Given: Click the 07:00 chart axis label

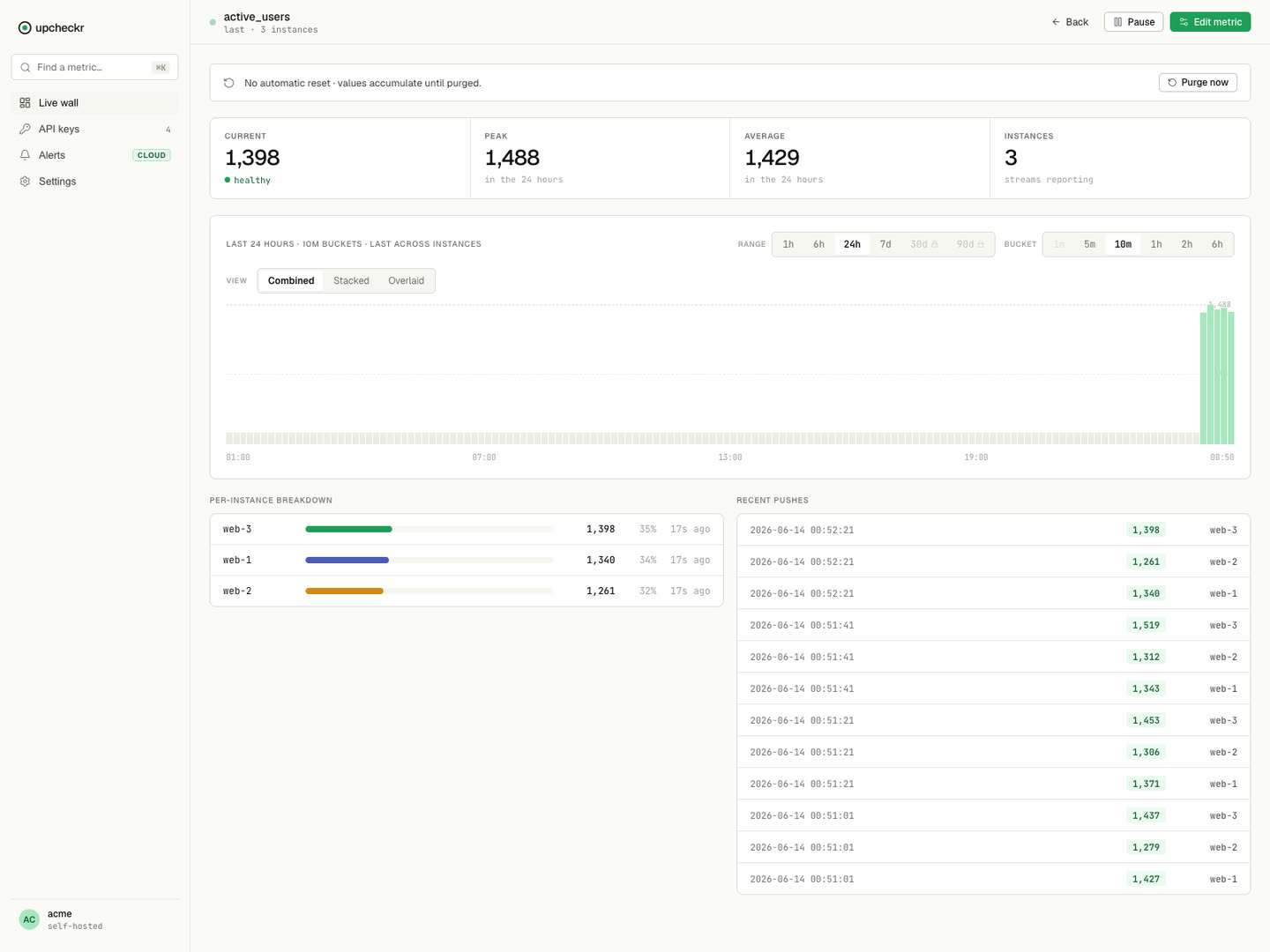Looking at the screenshot, I should point(484,457).
